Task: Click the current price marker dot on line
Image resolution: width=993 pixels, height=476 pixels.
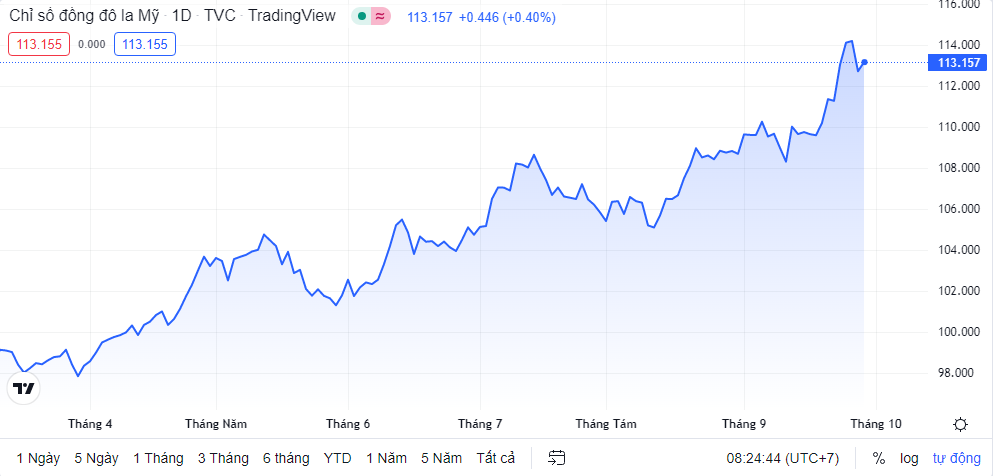Action: point(864,63)
